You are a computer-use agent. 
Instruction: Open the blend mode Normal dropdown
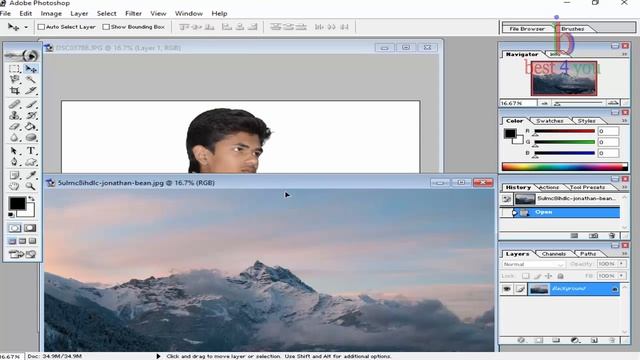pos(533,264)
